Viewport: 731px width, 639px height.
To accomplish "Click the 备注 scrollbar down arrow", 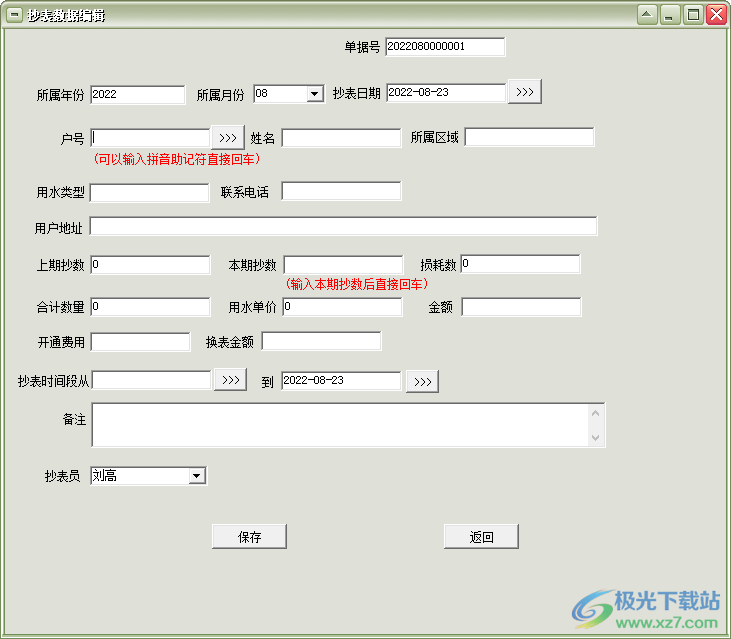I will (x=595, y=437).
